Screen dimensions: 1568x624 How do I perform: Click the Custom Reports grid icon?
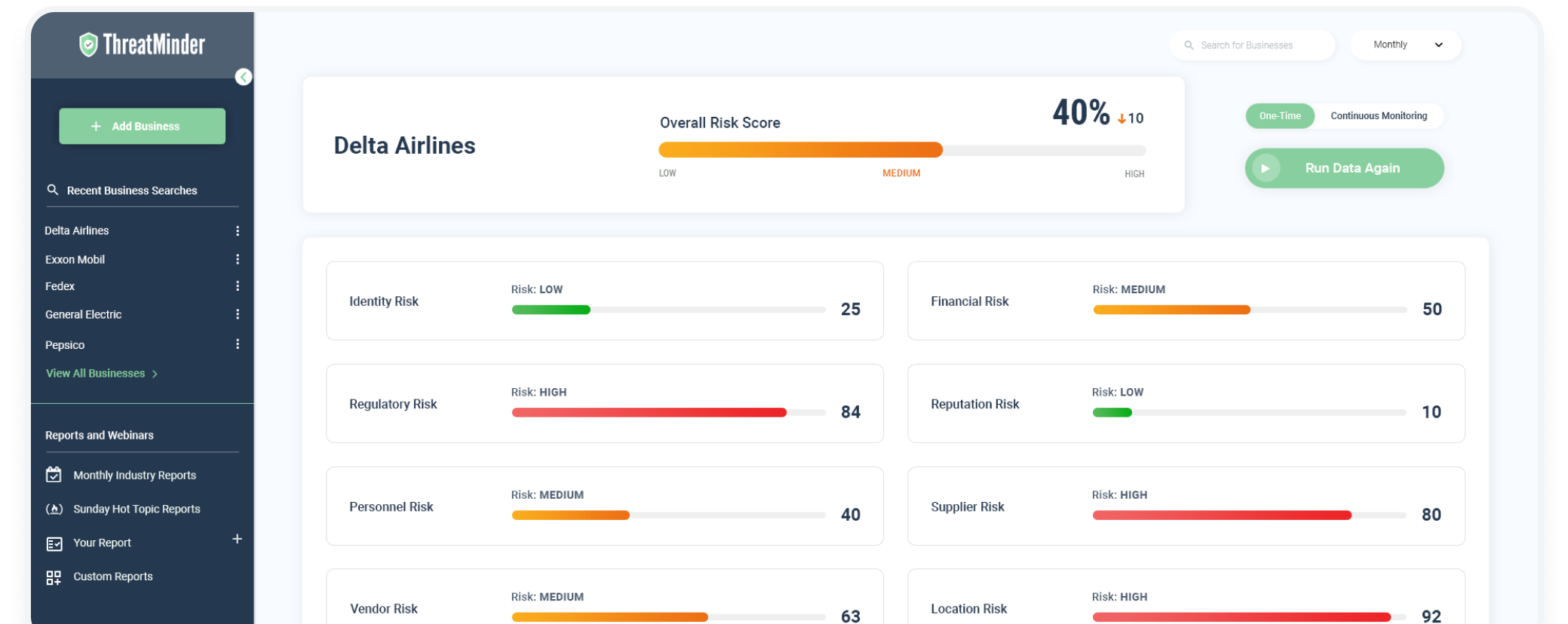[54, 577]
